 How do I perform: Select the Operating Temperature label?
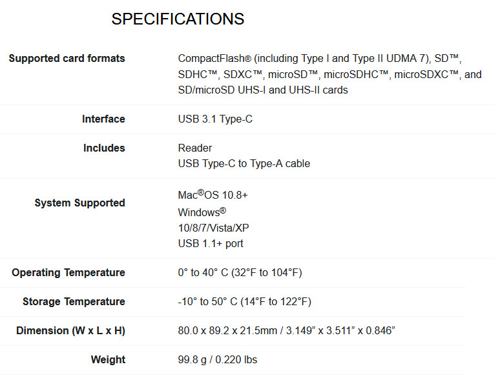[x=68, y=273]
